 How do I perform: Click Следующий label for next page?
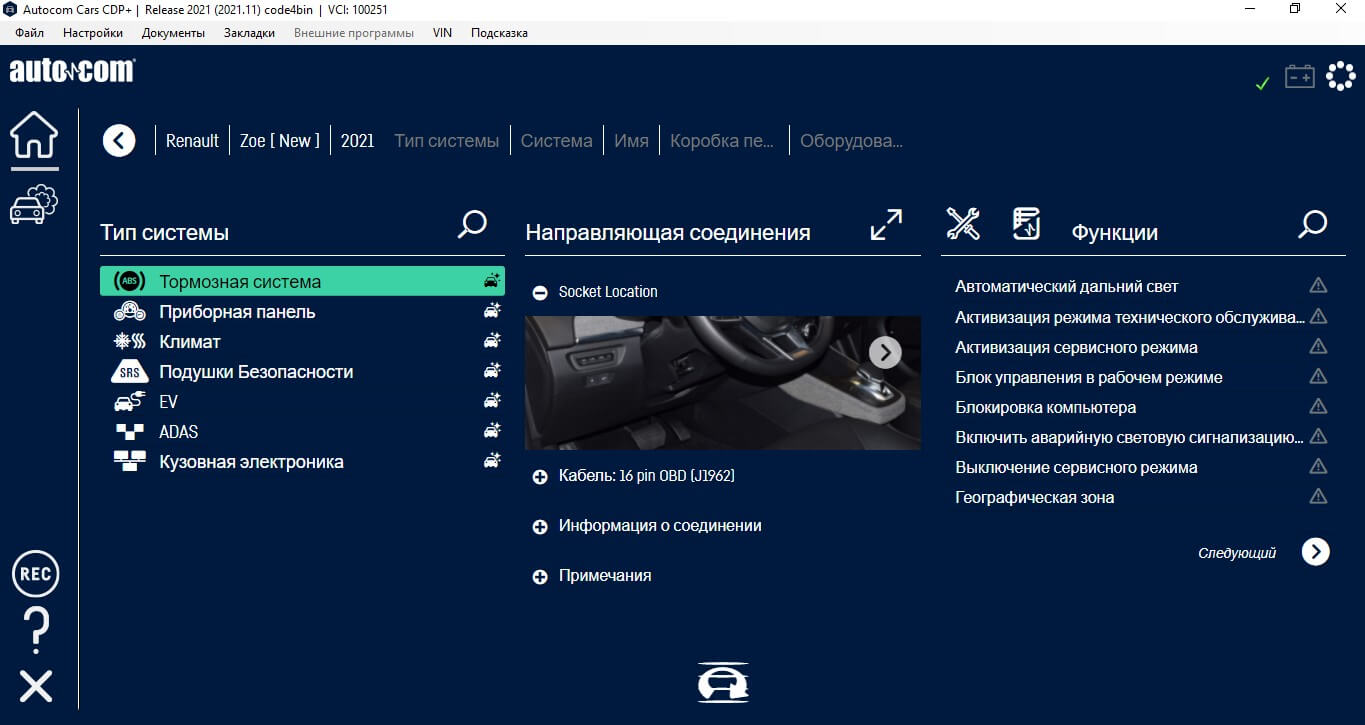pos(1237,552)
